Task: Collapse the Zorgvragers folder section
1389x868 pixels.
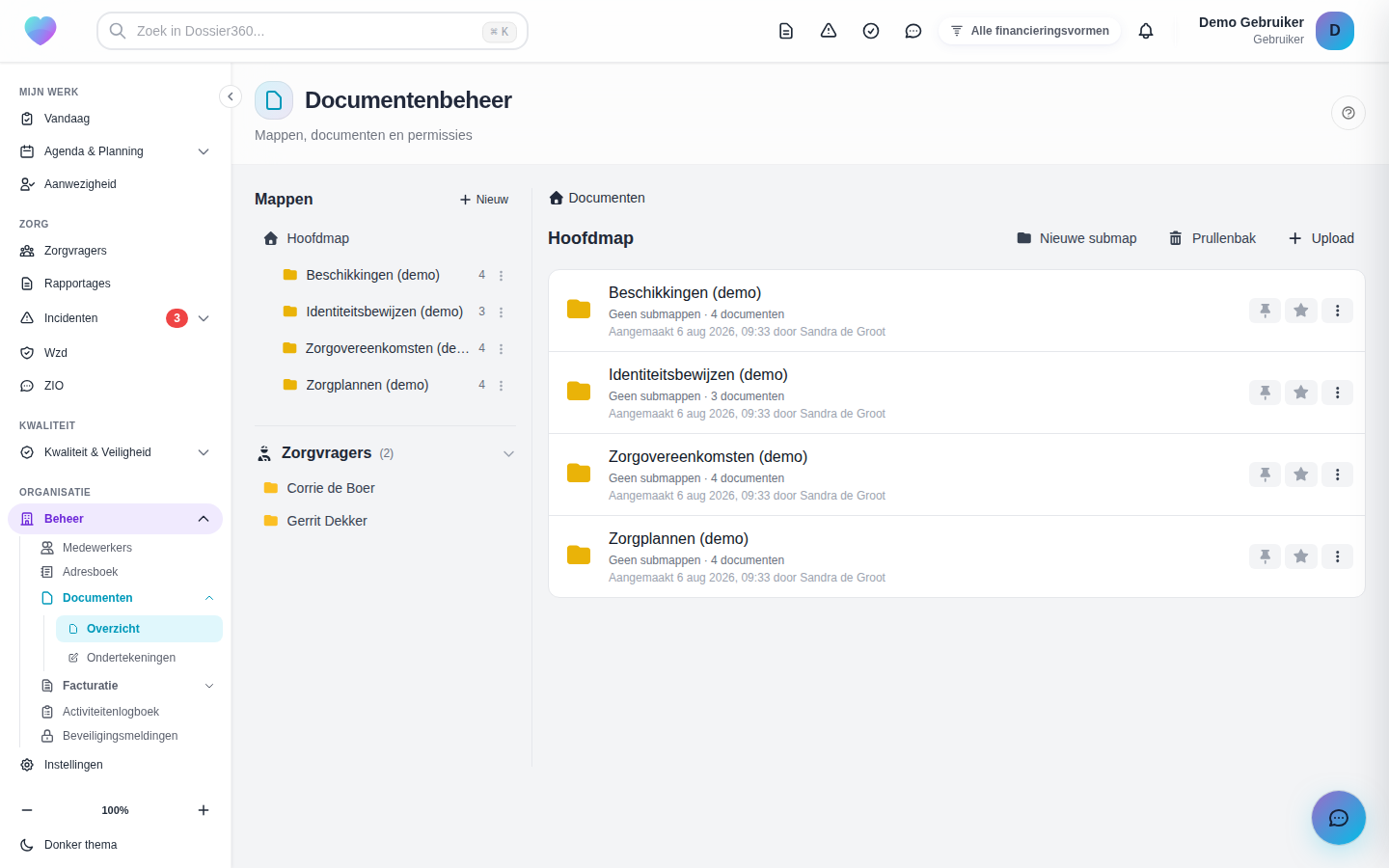Action: [508, 453]
